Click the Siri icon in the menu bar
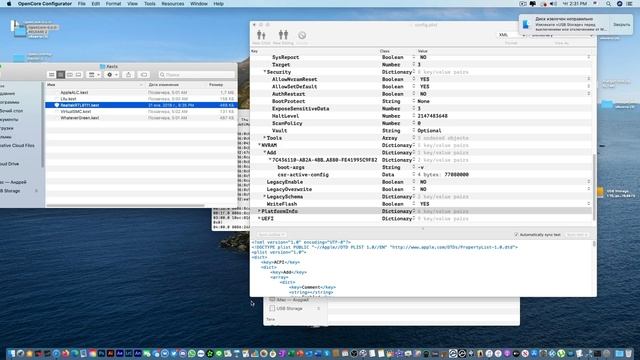The image size is (640, 360). tap(619, 4)
